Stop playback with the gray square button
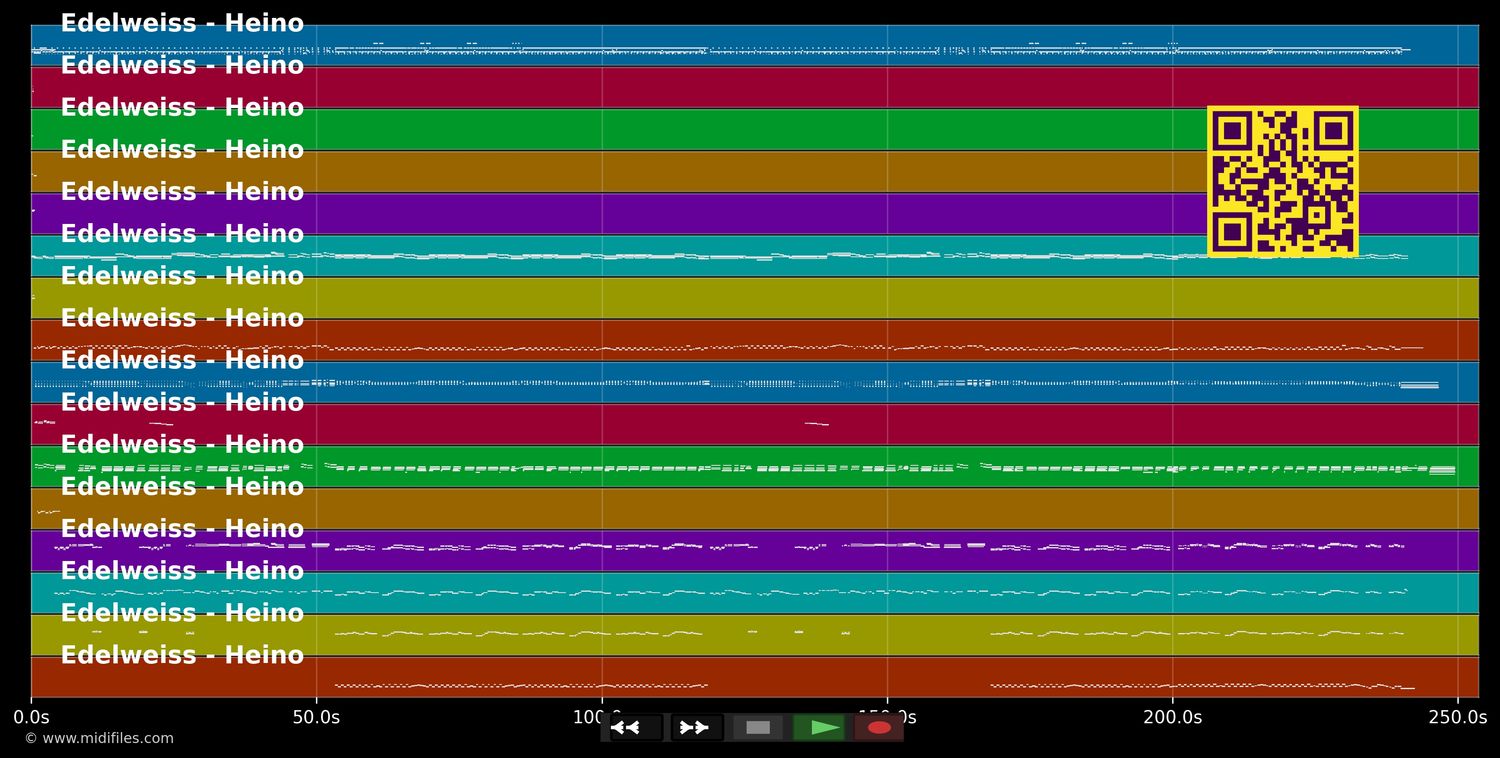1500x758 pixels. (x=758, y=727)
